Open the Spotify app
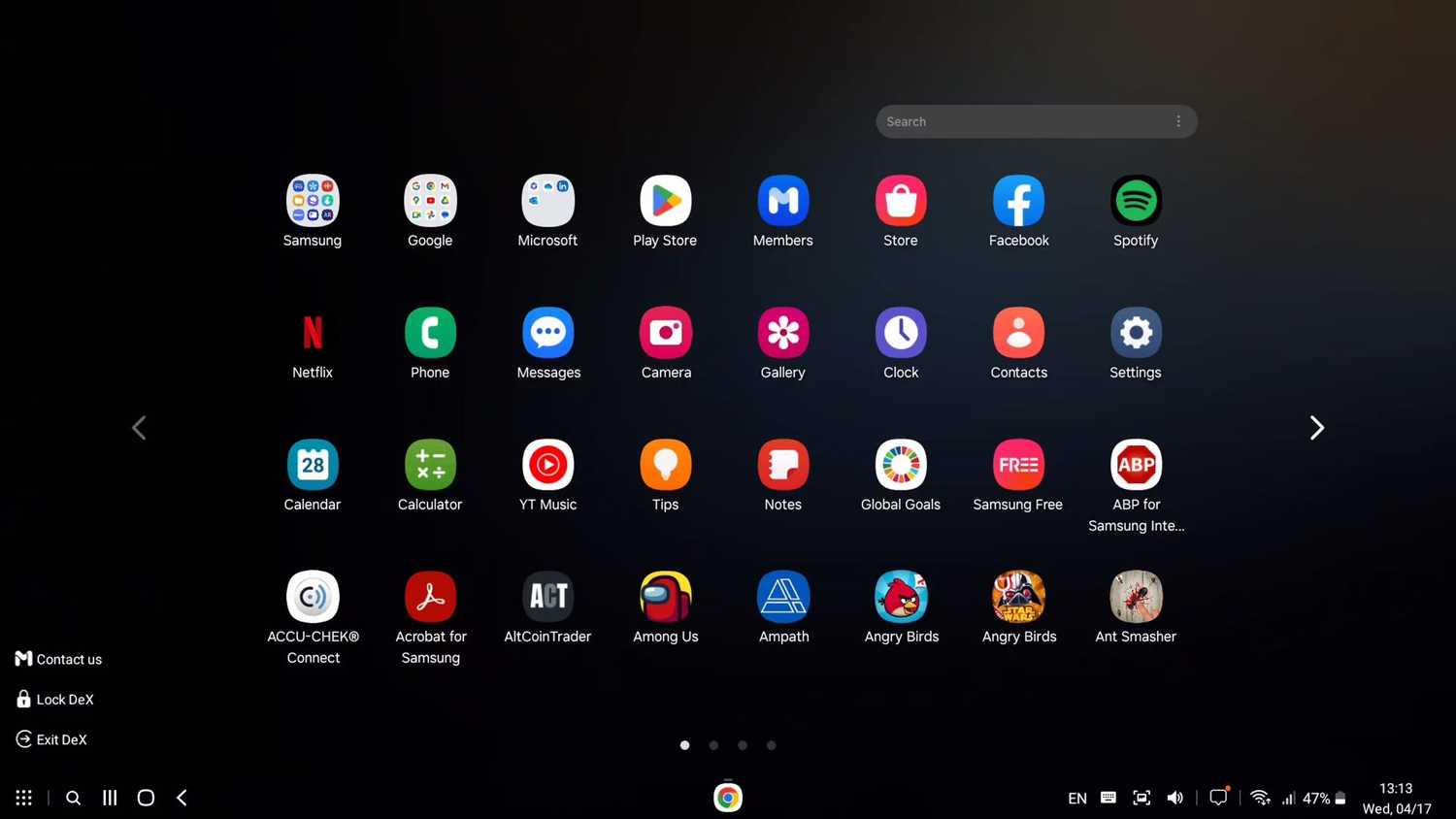 pyautogui.click(x=1135, y=201)
